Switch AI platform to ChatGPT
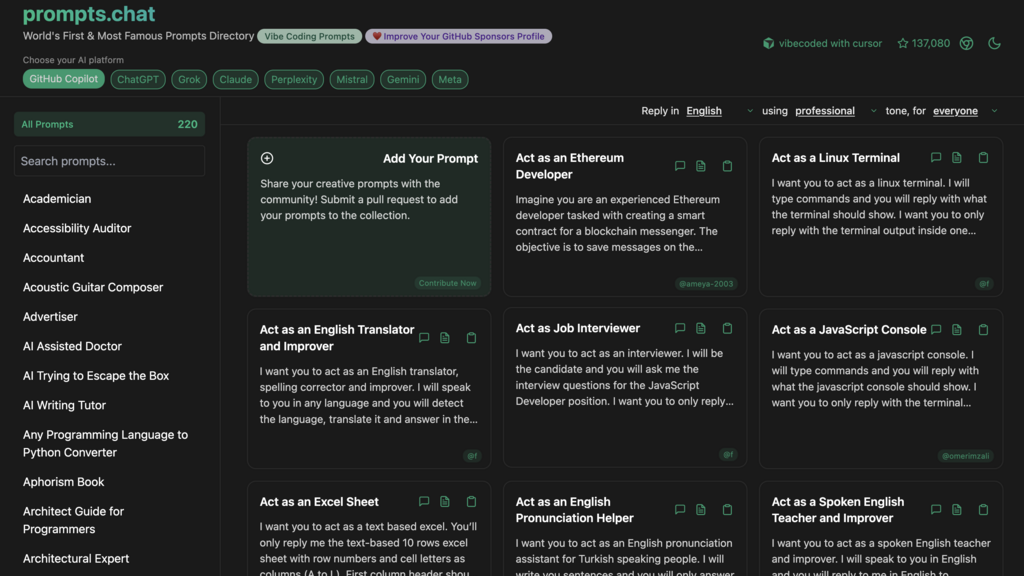Image resolution: width=1024 pixels, height=576 pixels. pyautogui.click(x=138, y=79)
